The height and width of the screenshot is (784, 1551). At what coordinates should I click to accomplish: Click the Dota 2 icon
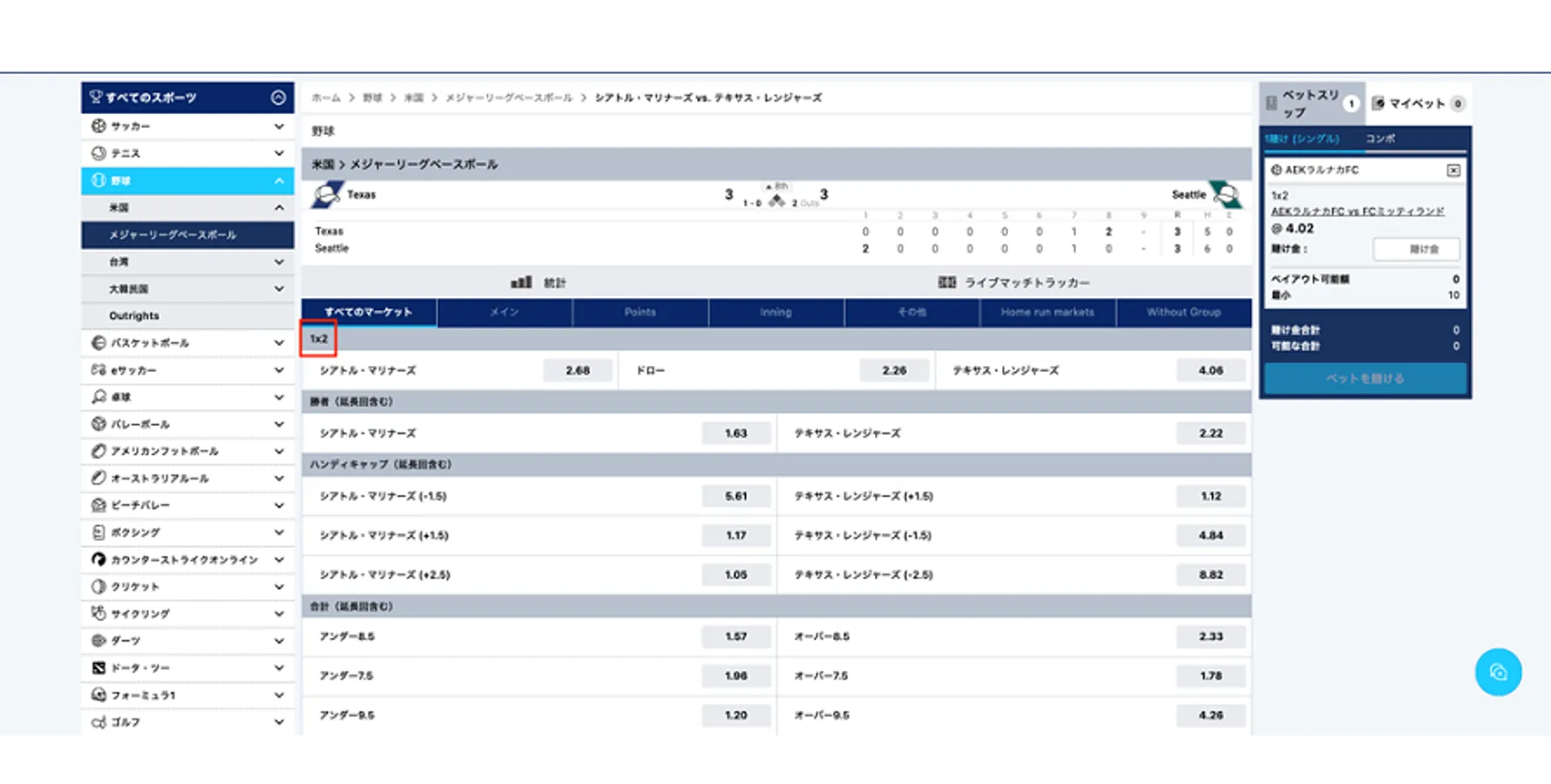pyautogui.click(x=98, y=668)
